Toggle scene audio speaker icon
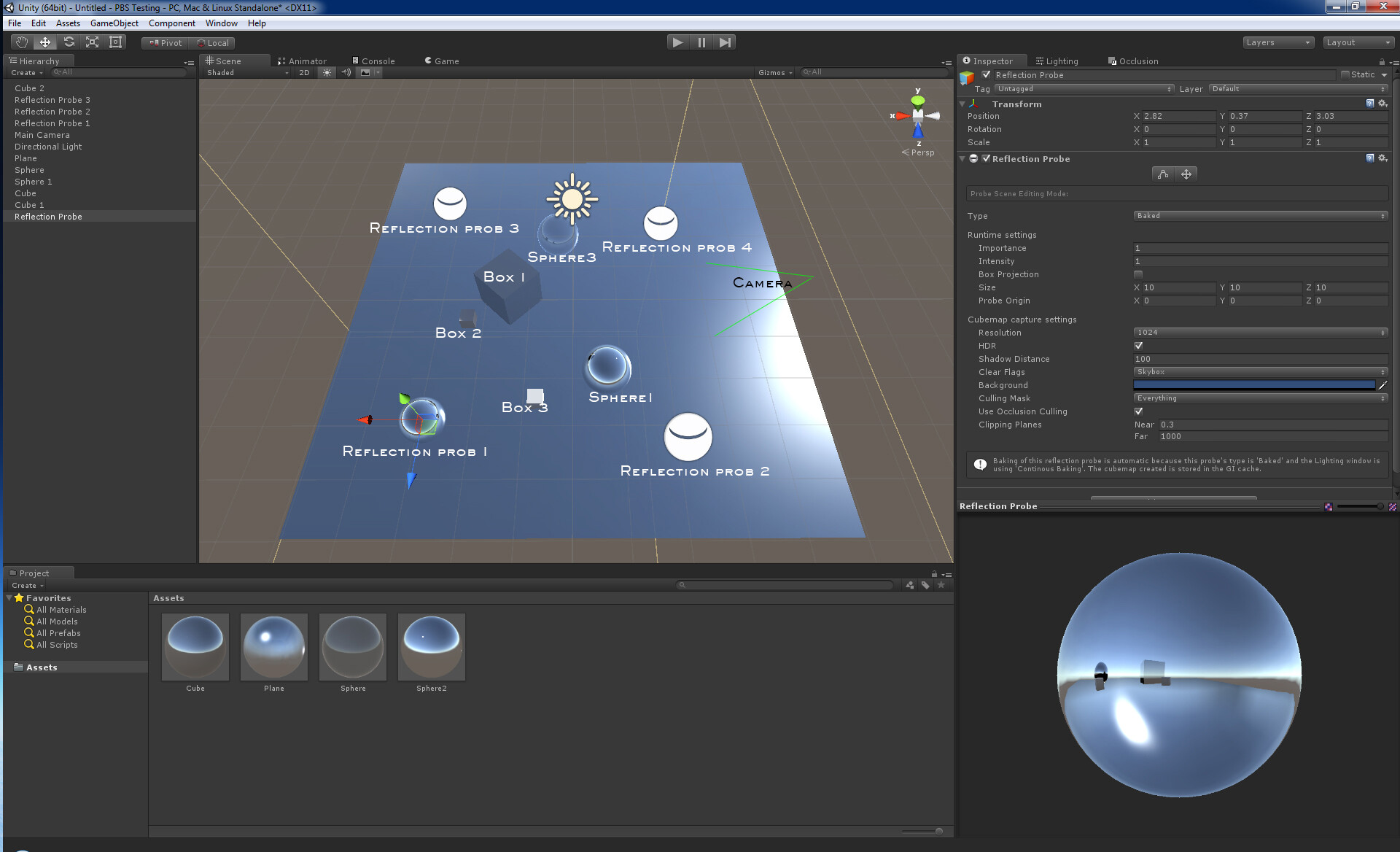 (346, 72)
